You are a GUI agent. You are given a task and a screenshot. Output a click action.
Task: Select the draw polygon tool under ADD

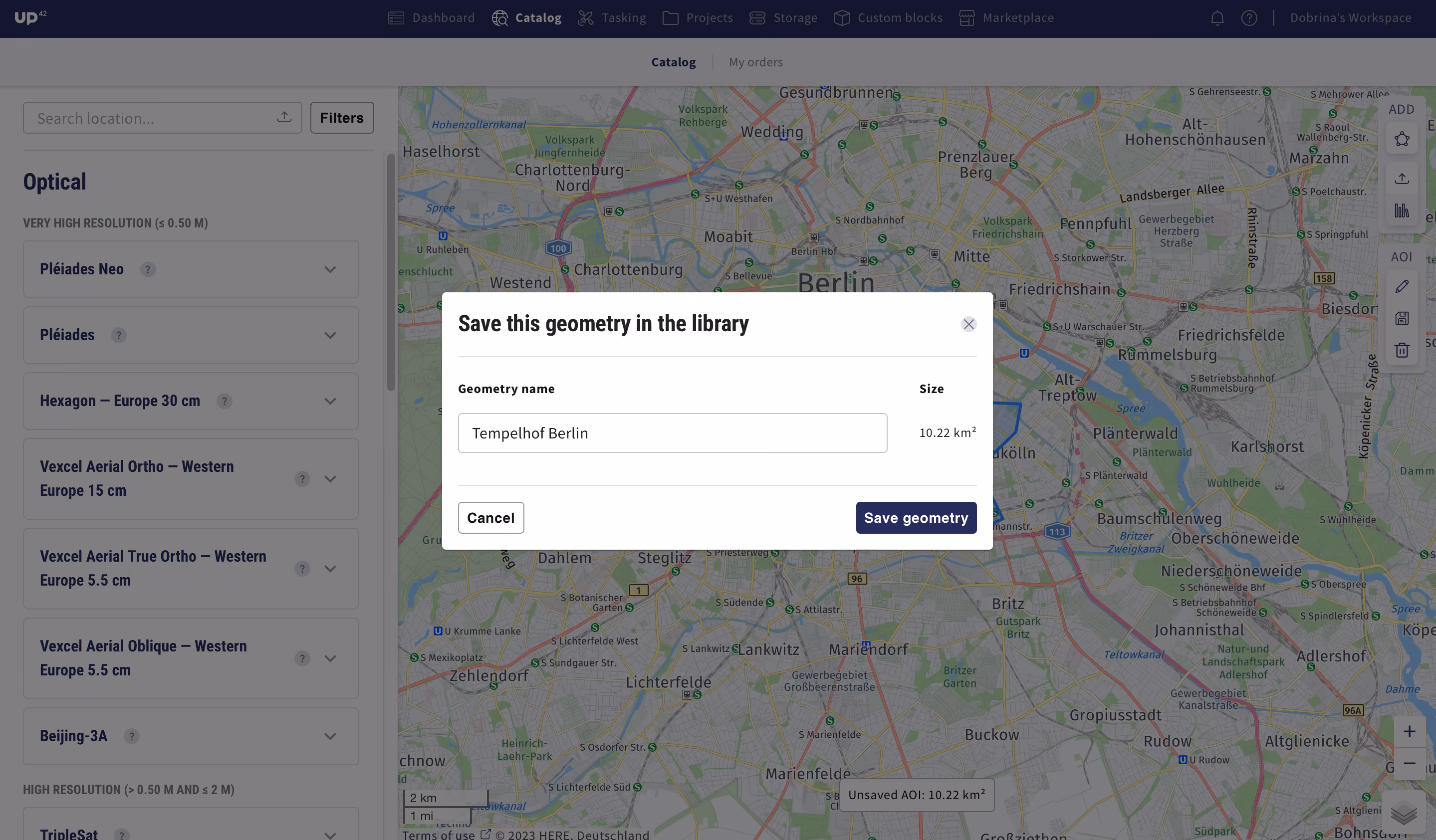tap(1402, 139)
